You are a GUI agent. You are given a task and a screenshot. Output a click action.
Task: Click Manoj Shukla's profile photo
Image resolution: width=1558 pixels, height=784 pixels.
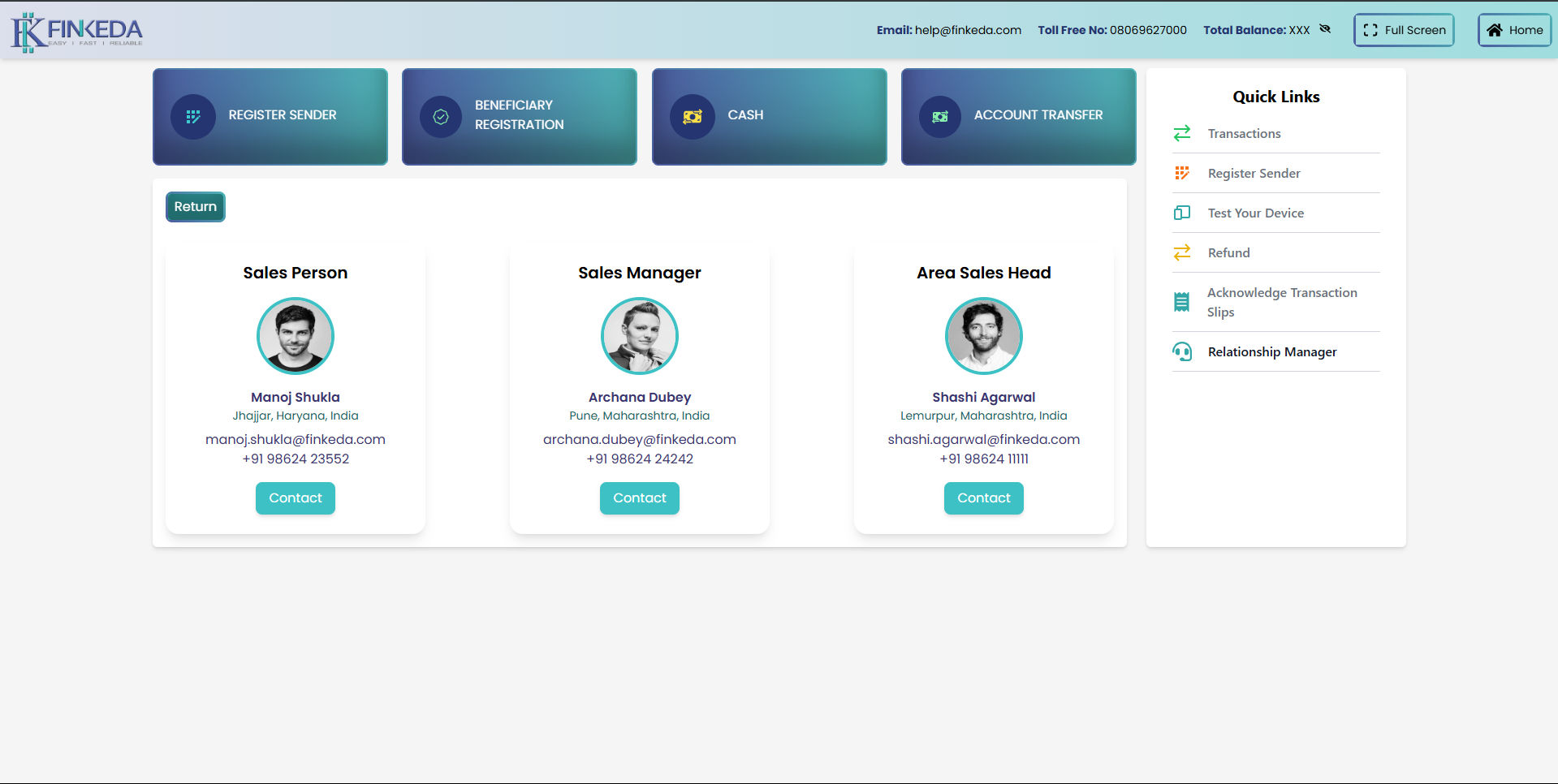click(x=296, y=336)
